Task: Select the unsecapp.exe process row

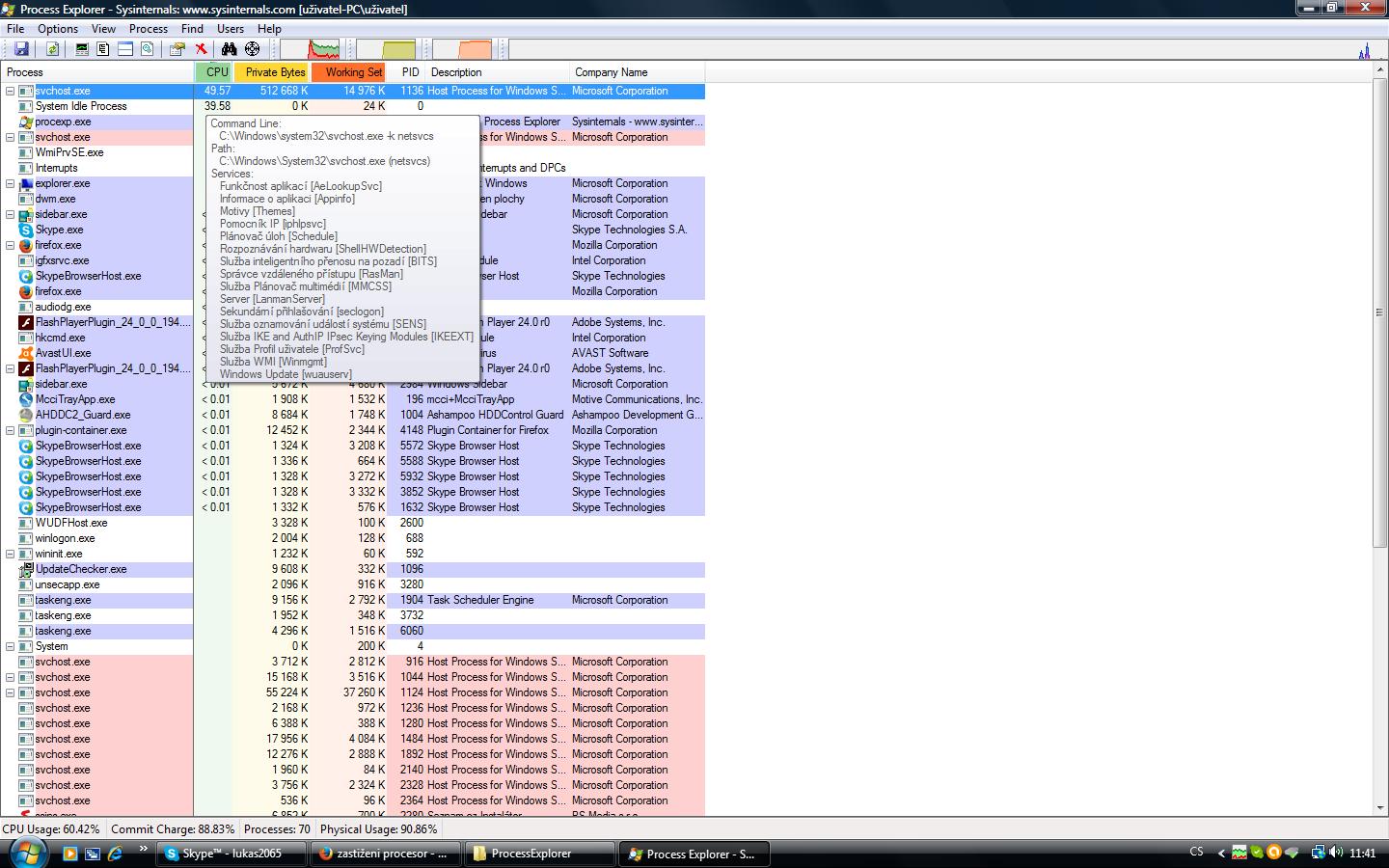Action: pos(353,584)
